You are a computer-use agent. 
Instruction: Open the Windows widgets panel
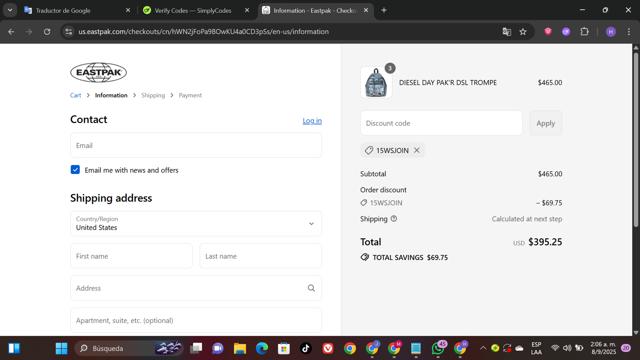[x=14, y=348]
